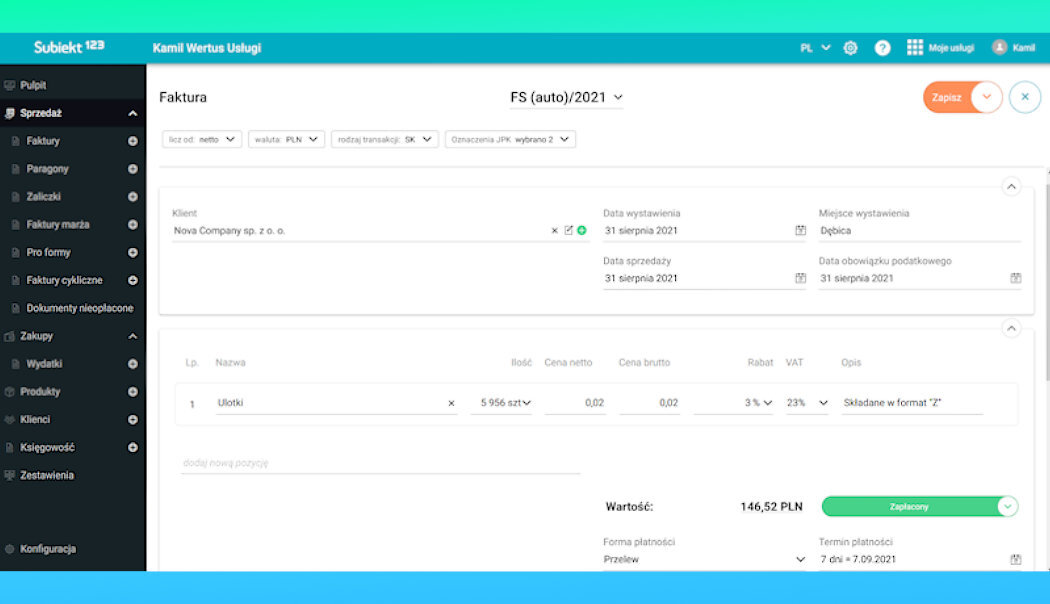Viewport: 1050px width, 604px height.
Task: Open Moje usługi apps grid
Action: [914, 48]
